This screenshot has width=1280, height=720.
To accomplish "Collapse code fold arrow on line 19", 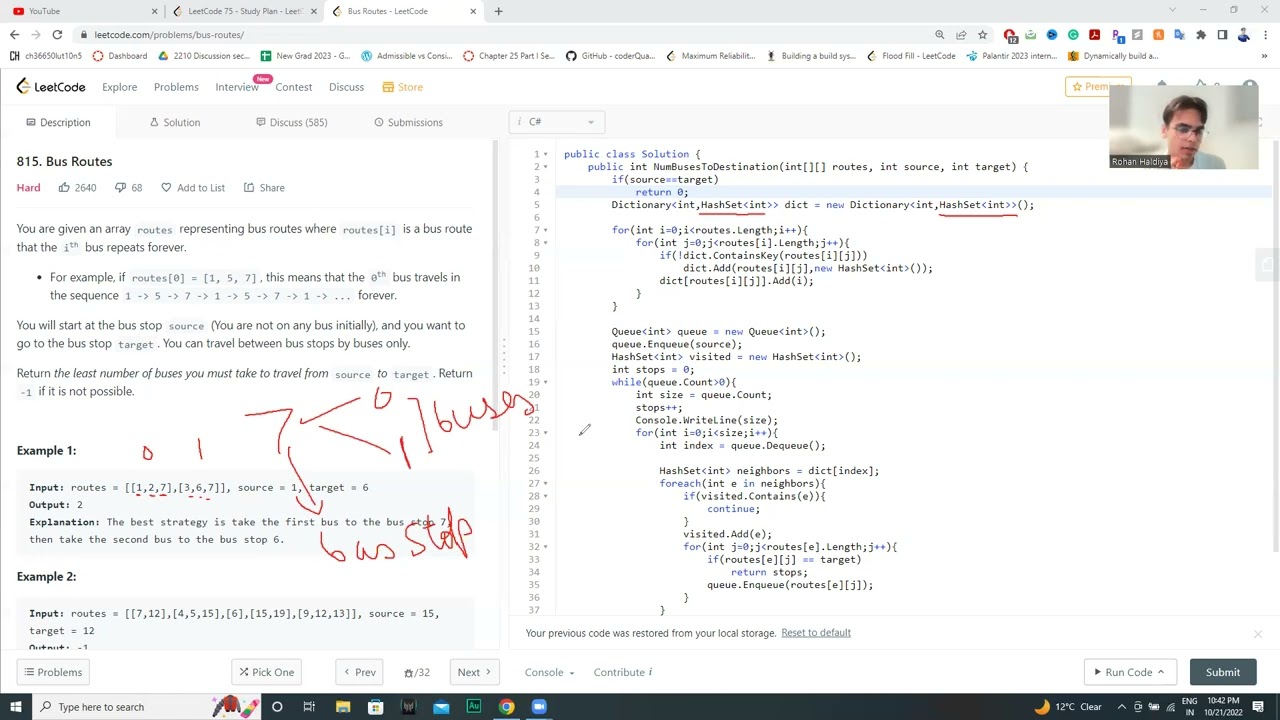I will point(546,382).
